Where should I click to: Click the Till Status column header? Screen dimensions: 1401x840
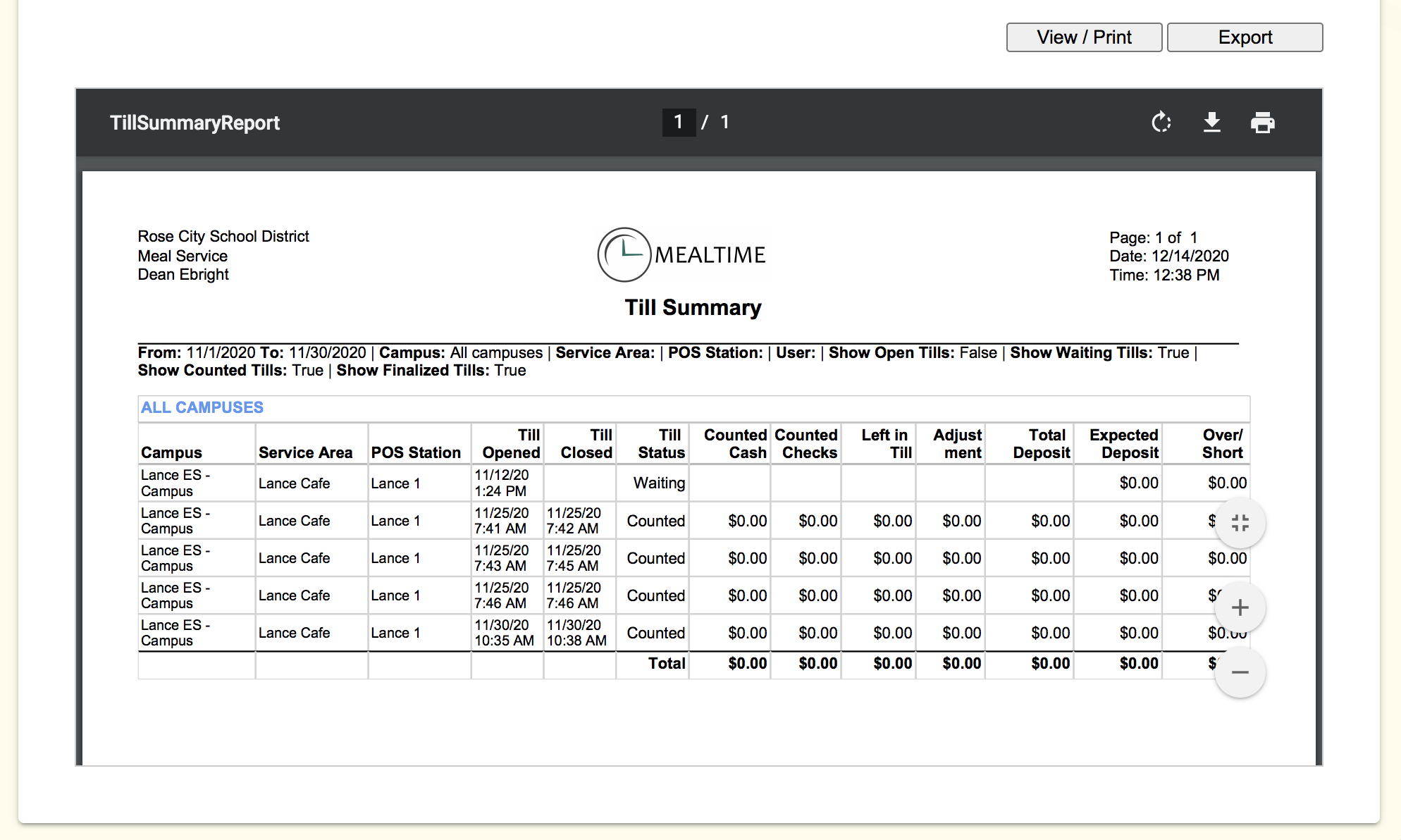[x=661, y=444]
